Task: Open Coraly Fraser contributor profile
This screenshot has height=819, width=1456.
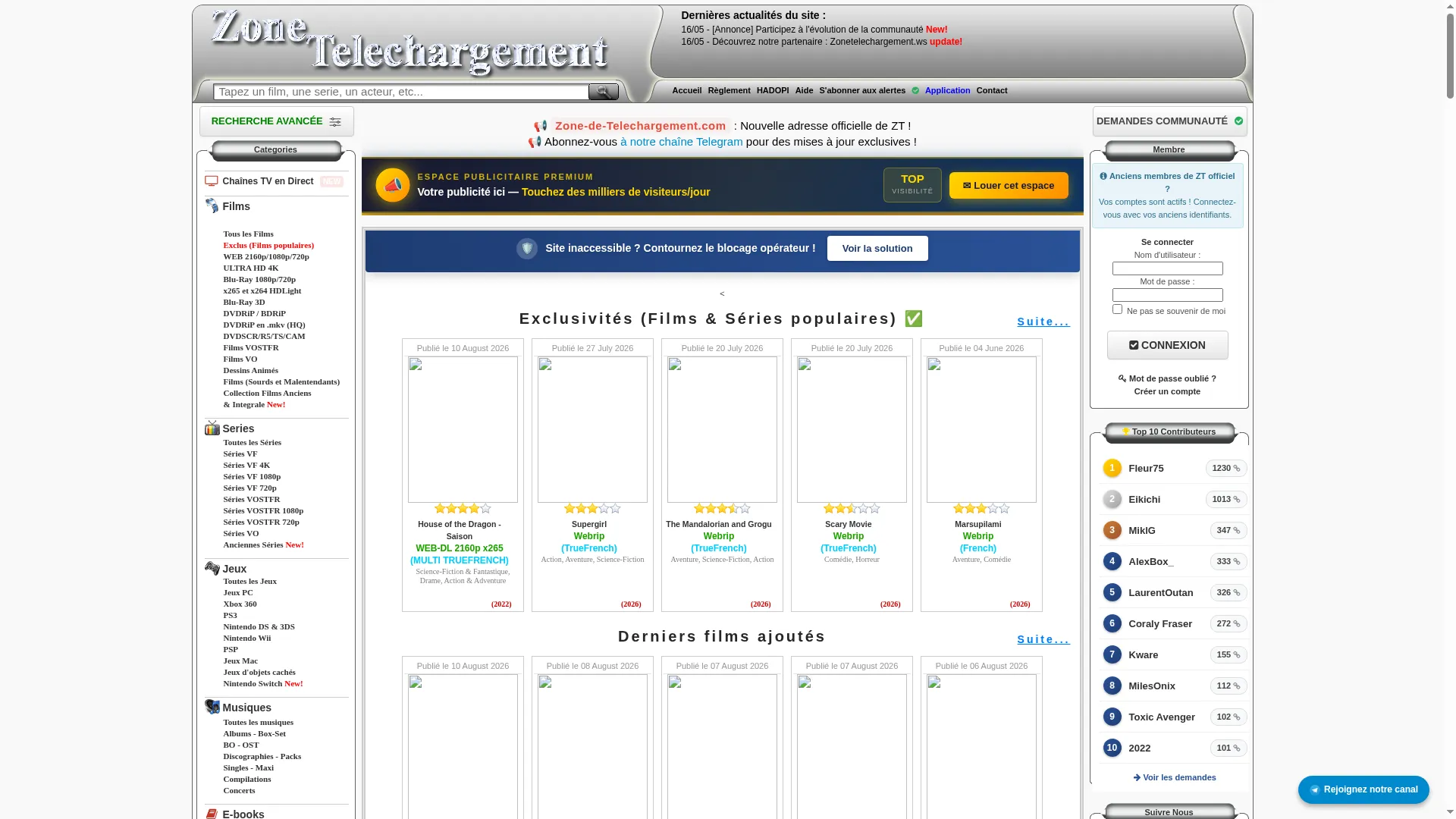Action: (x=1160, y=624)
